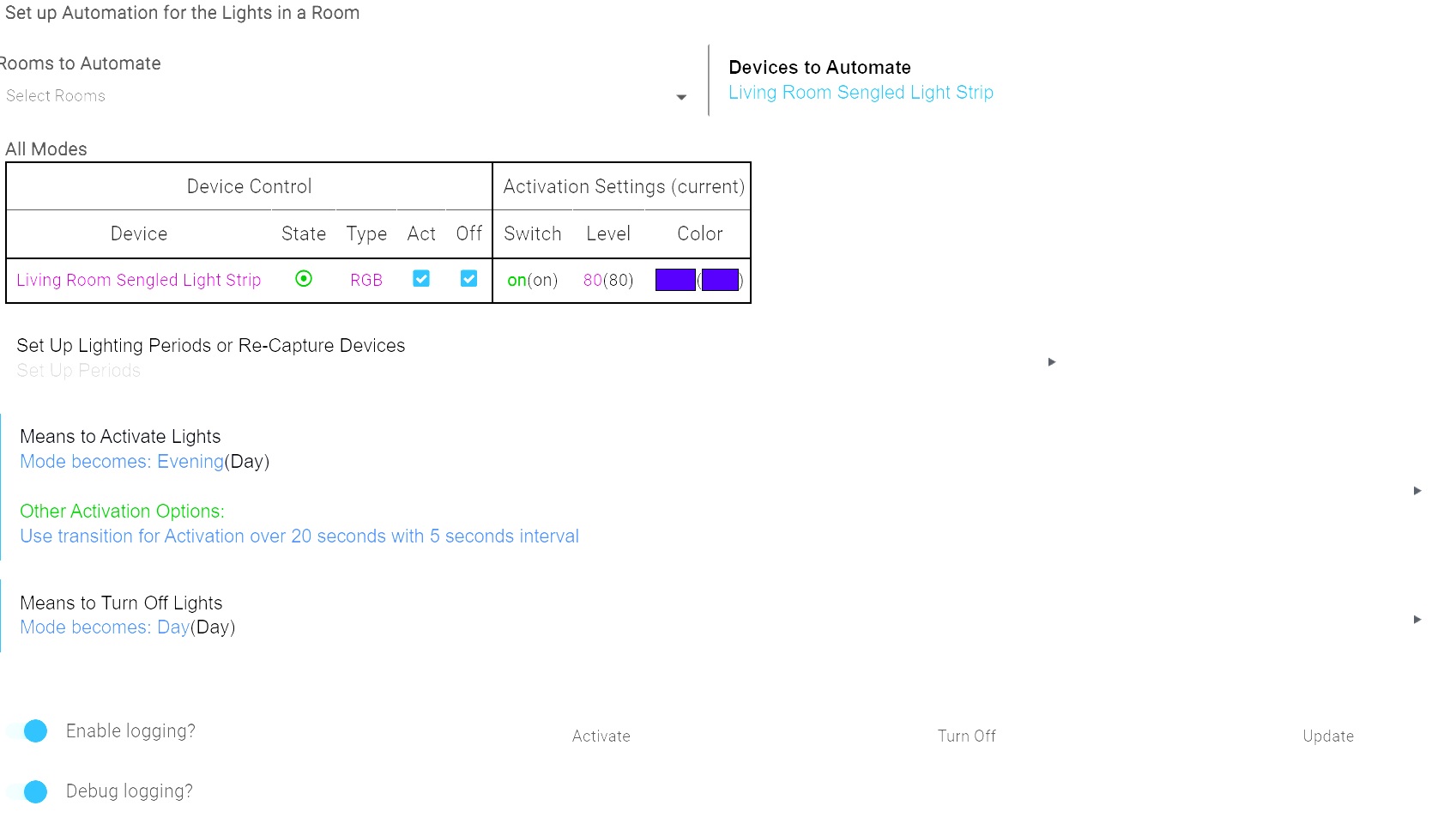
Task: Uncheck the Off checkbox for the light strip
Action: coord(468,279)
